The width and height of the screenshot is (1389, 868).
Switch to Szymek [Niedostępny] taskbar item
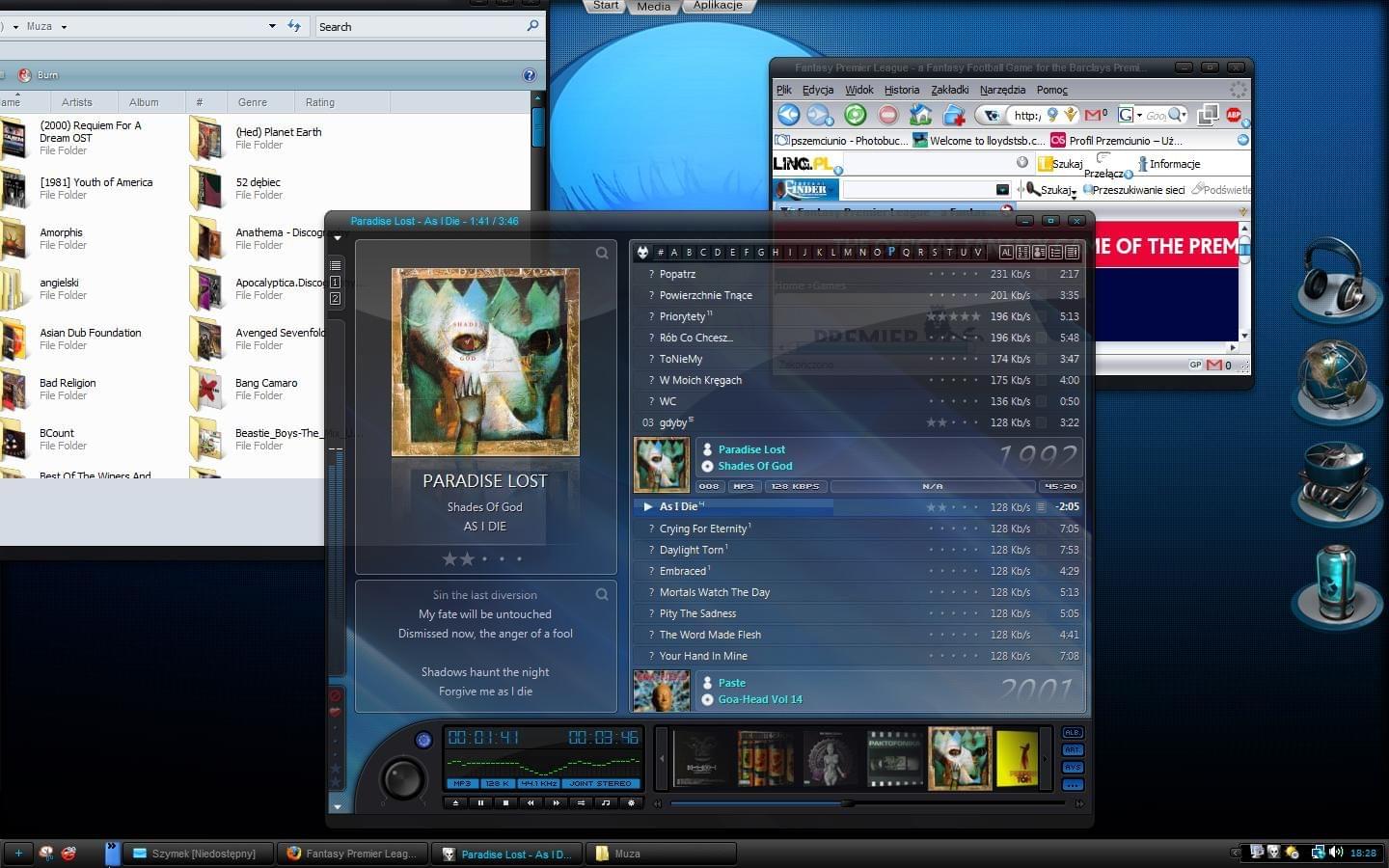click(x=198, y=854)
